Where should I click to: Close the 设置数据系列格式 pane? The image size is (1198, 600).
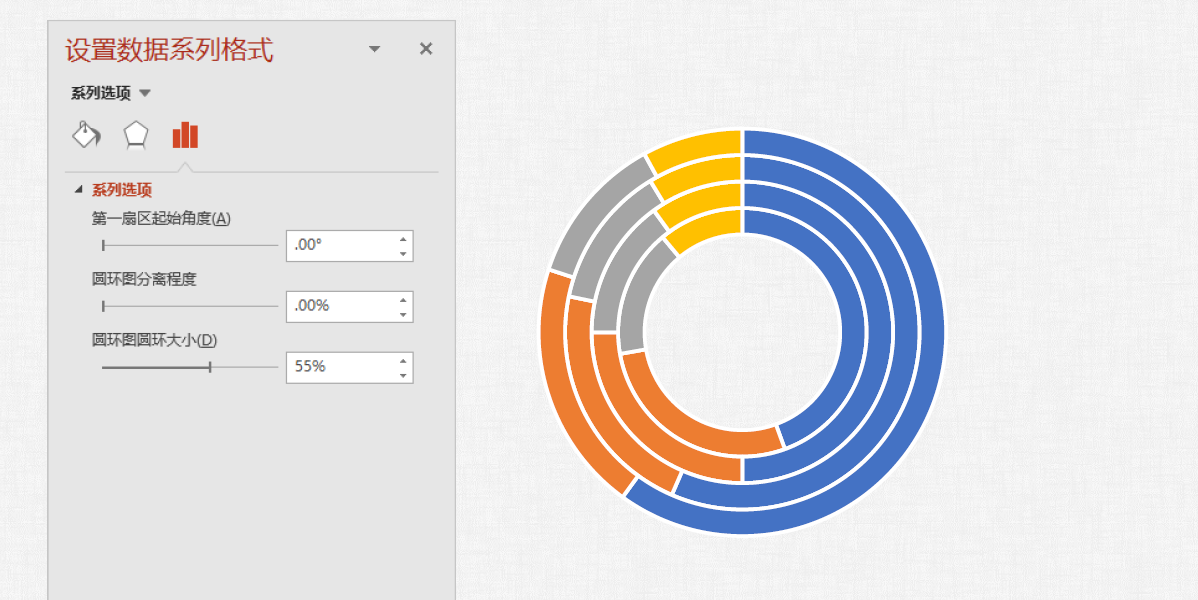[x=426, y=49]
